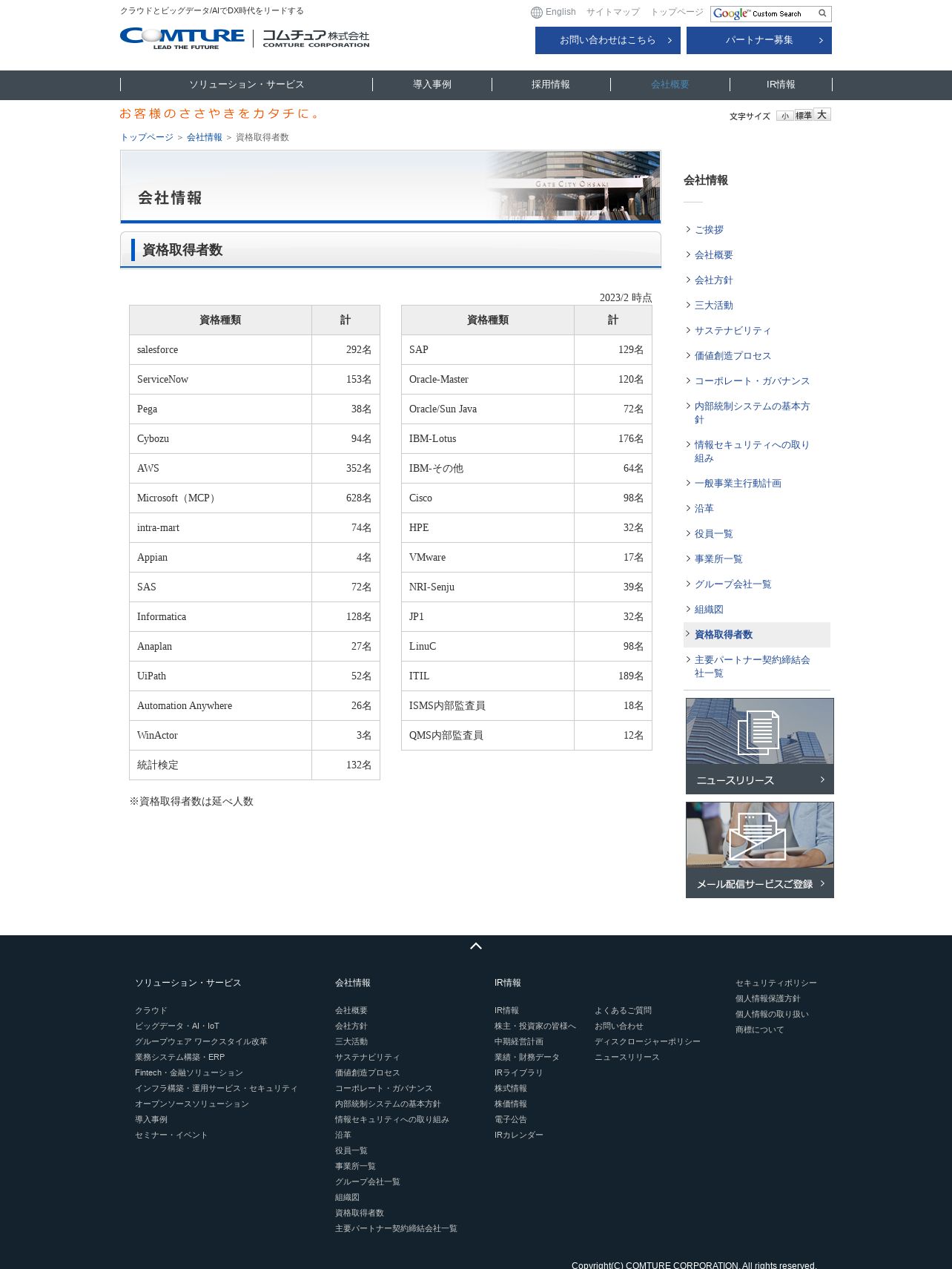
Task: Open 一般事業主行動計画 in the sidebar
Action: [738, 484]
